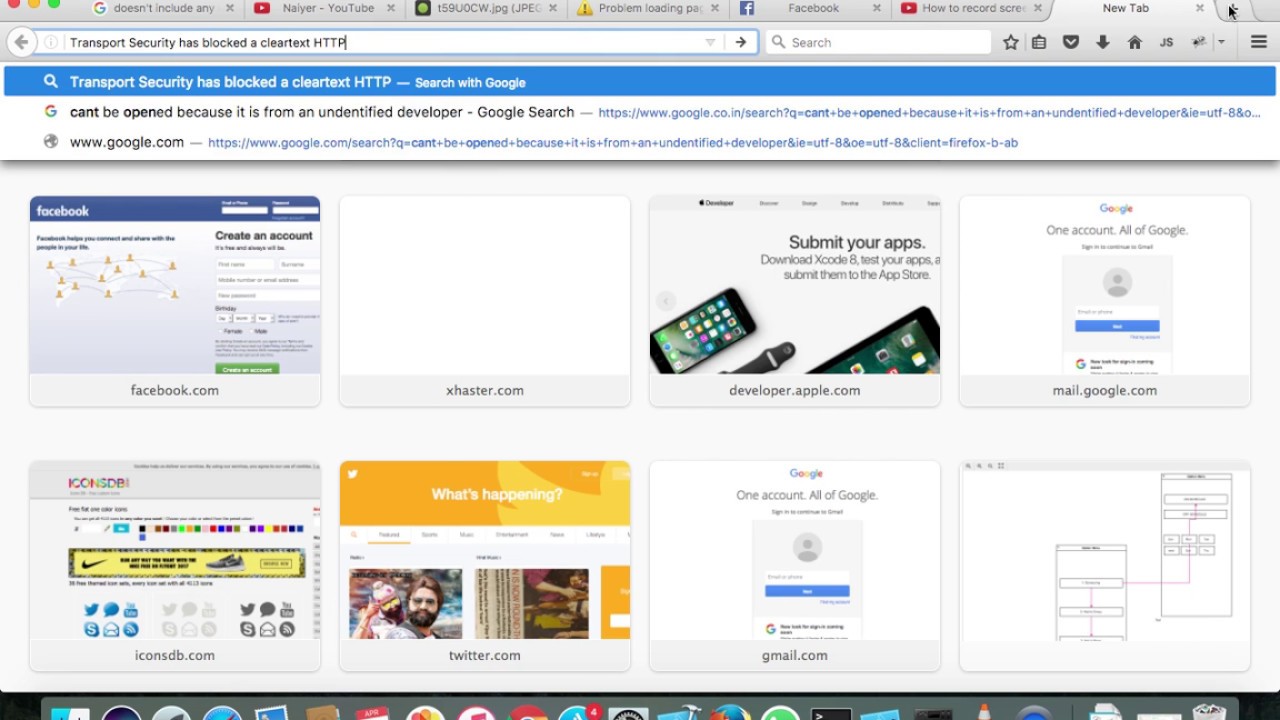Open the xhaster.com tile
The image size is (1280, 720).
point(485,301)
